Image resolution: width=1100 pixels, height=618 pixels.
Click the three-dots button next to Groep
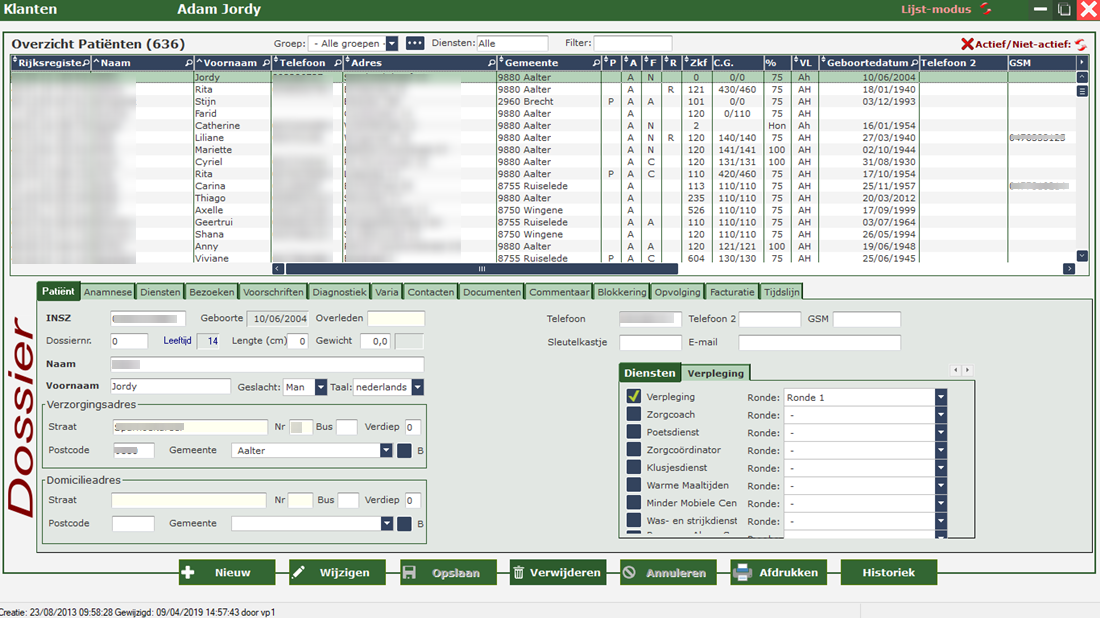(x=414, y=44)
